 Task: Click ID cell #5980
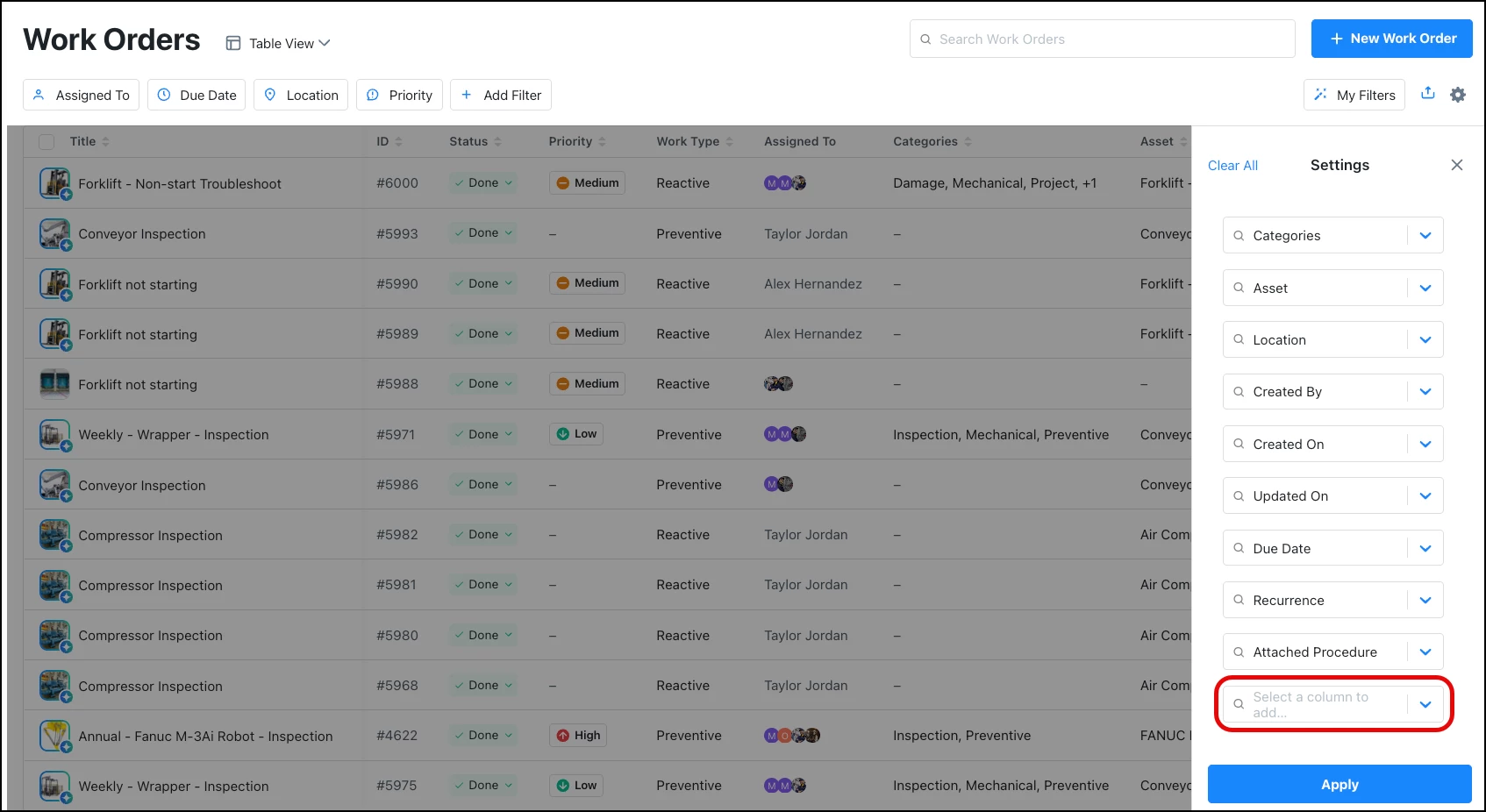point(397,635)
